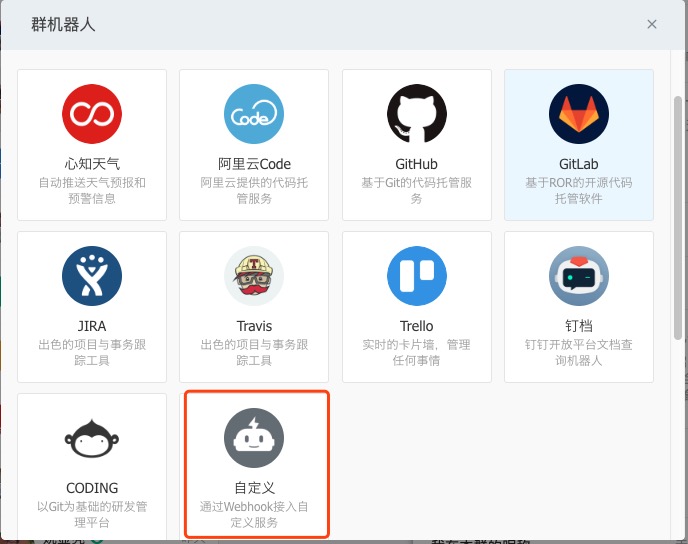Click description 通过Webhook接入自定义服务
The width and height of the screenshot is (688, 544).
pos(254,515)
